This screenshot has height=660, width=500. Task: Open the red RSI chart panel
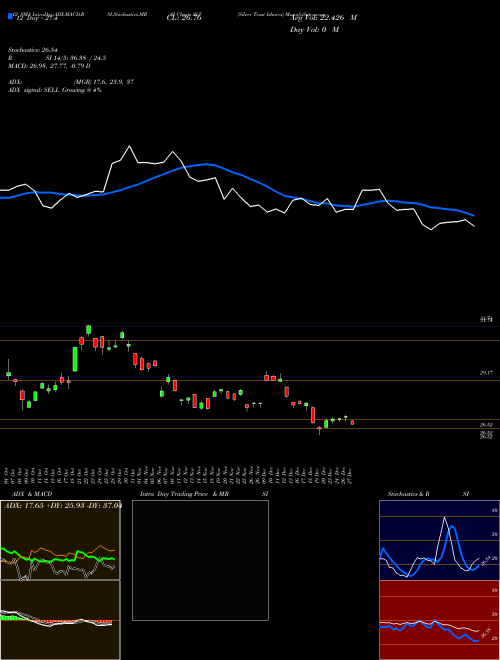point(439,620)
